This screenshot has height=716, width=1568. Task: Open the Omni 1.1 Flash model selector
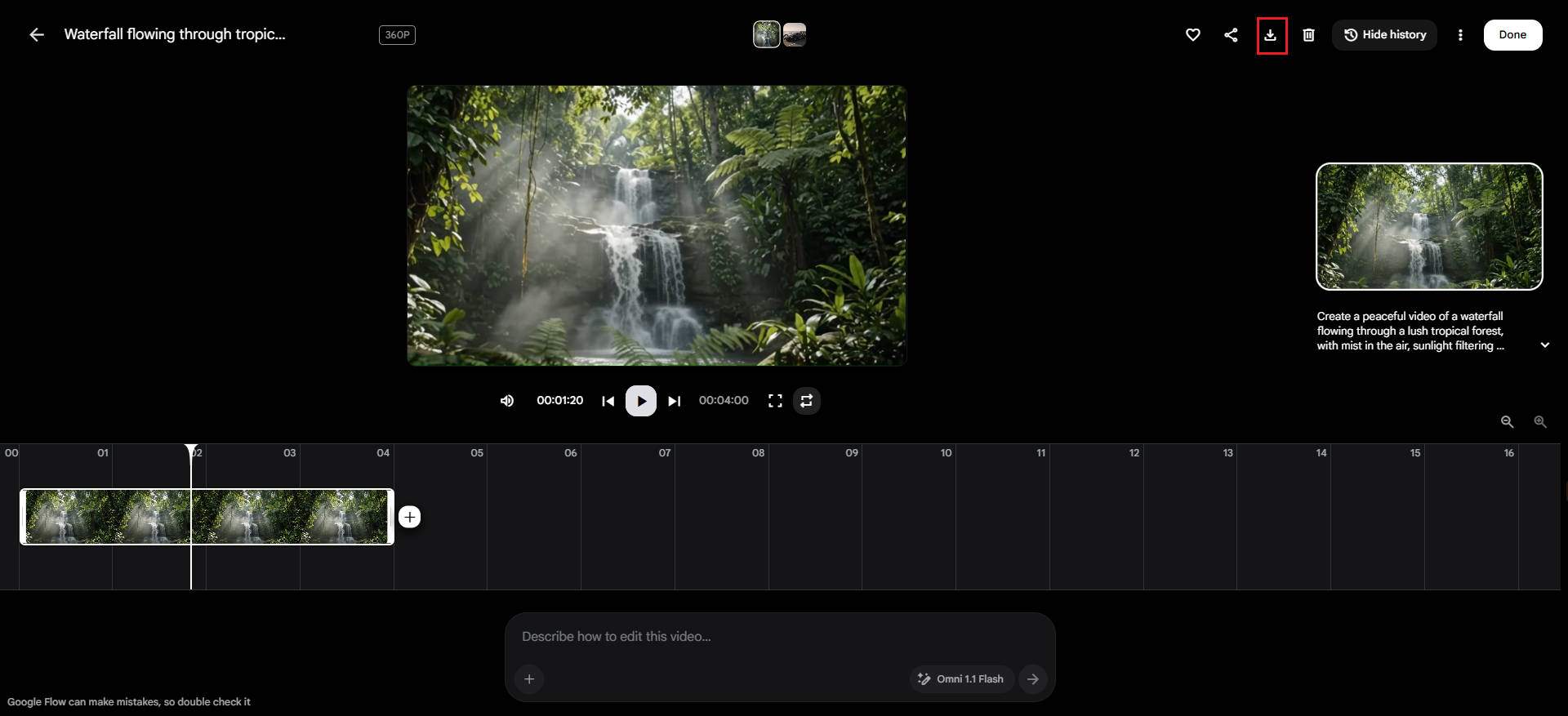(961, 679)
